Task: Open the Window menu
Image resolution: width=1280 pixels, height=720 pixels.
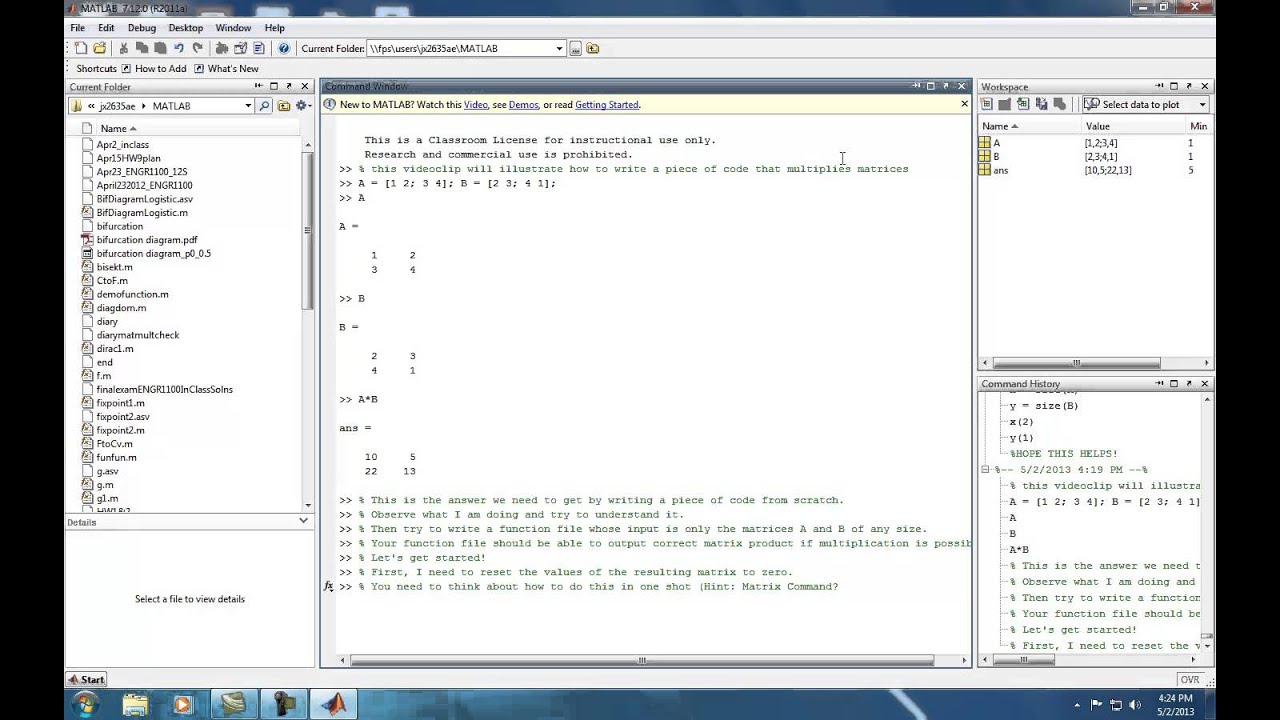Action: [233, 28]
